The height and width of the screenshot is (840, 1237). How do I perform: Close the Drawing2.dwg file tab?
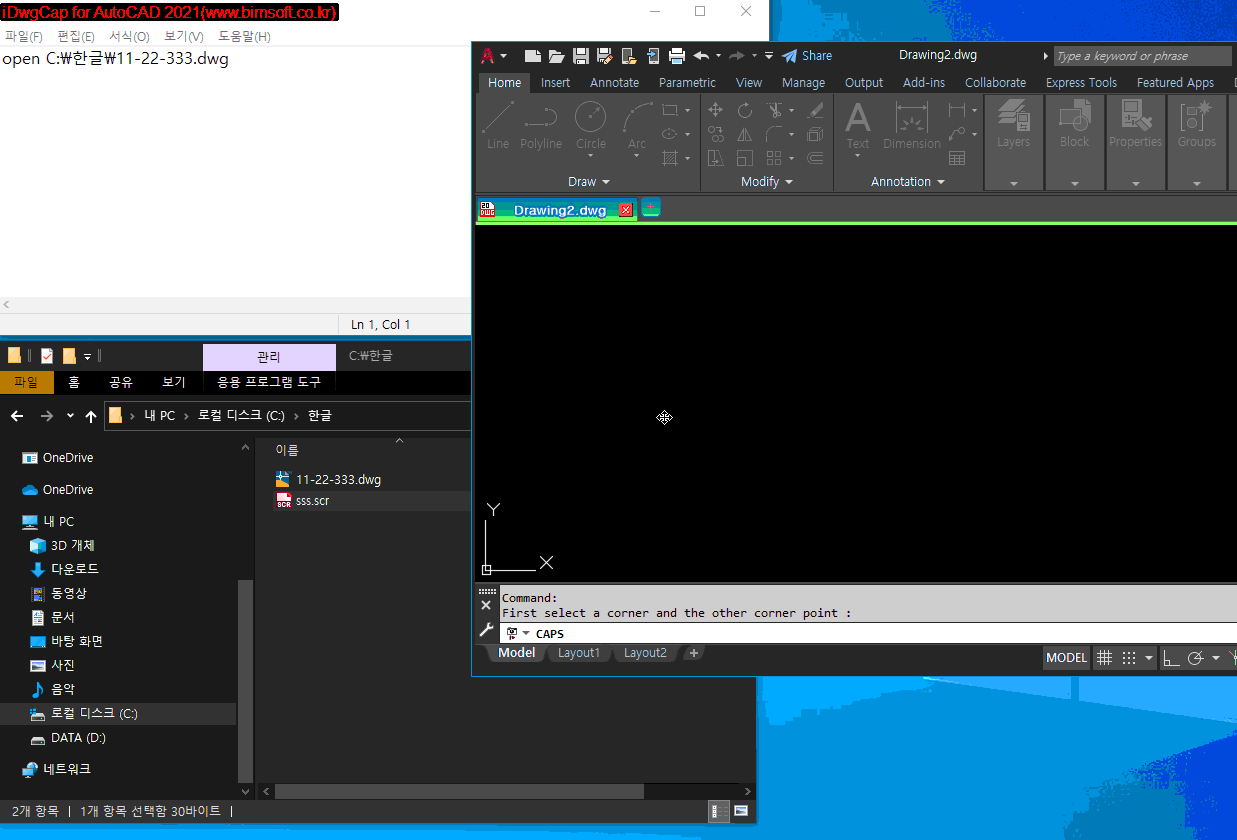tap(626, 210)
